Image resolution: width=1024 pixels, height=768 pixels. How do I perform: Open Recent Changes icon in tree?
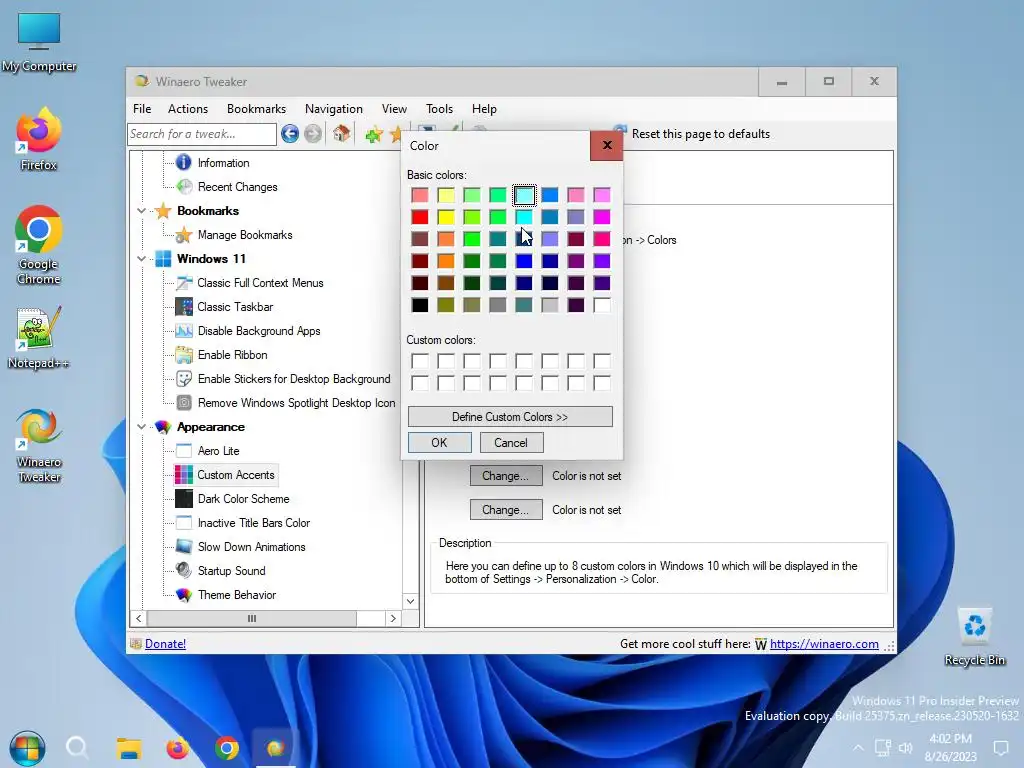click(184, 187)
